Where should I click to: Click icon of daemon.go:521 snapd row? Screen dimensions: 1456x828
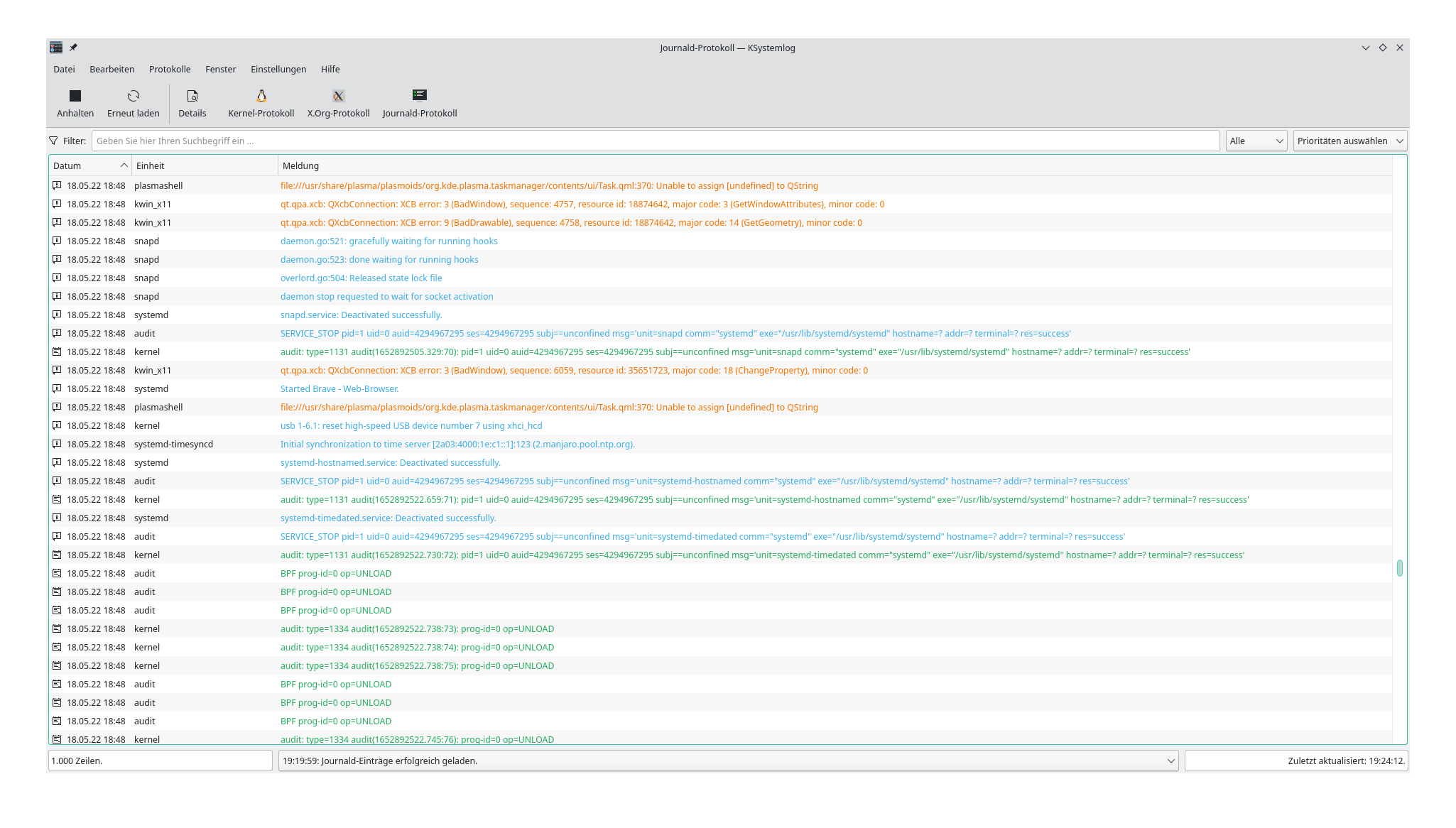(x=57, y=241)
